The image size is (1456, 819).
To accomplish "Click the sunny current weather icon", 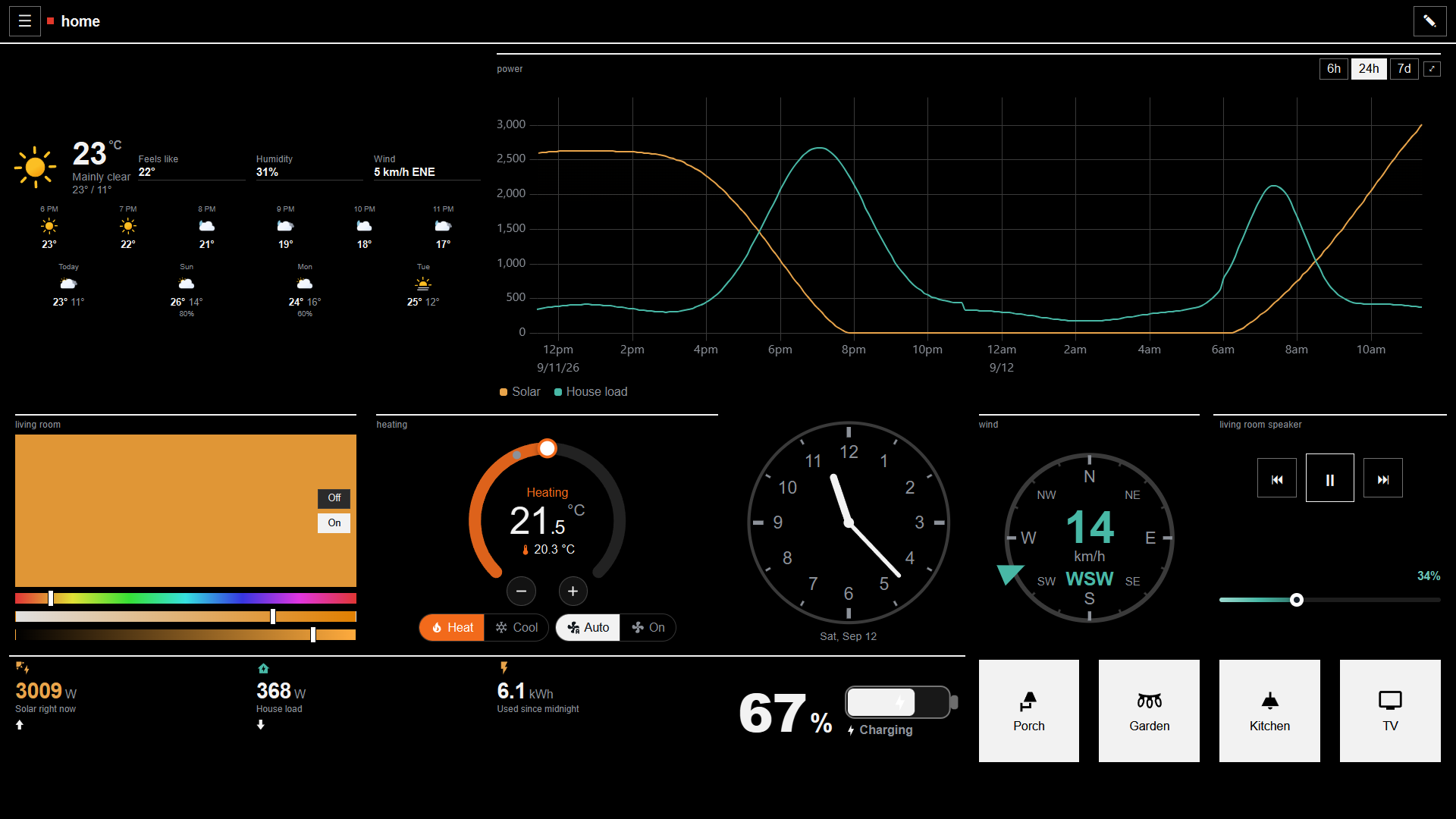I will point(35,167).
